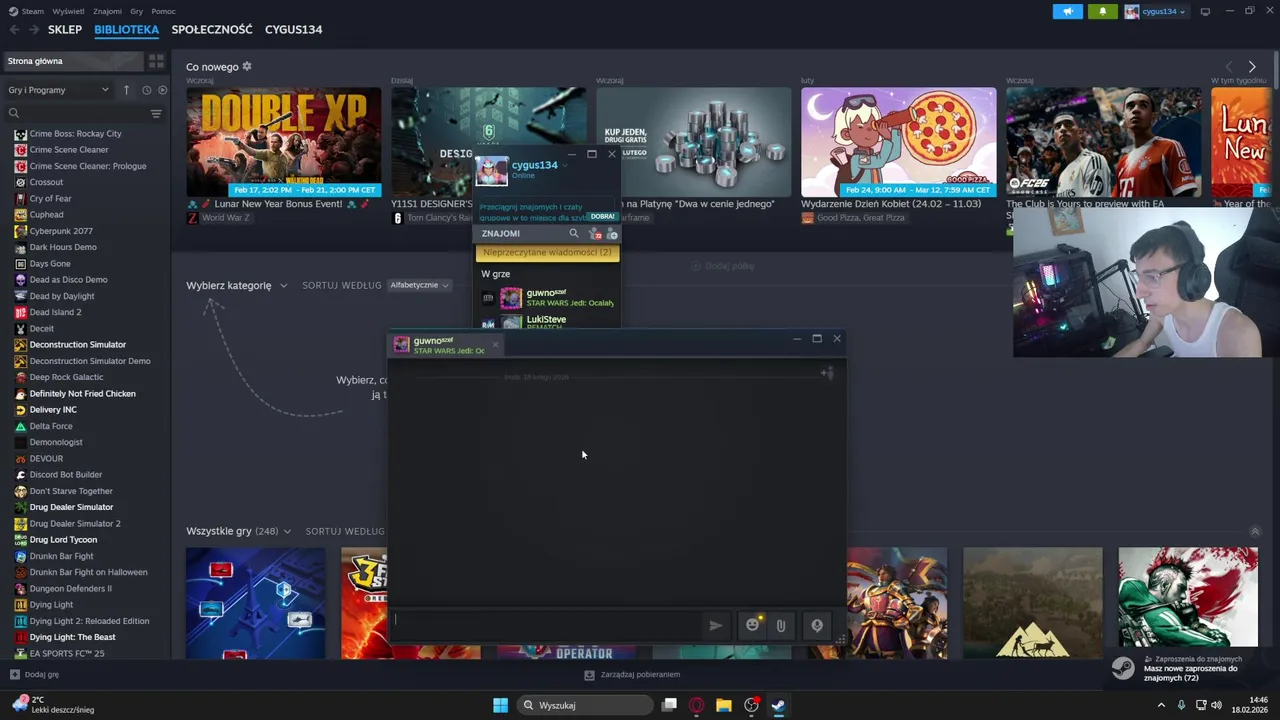Switch to SPOŁECZNOŚĆ tab
The height and width of the screenshot is (720, 1280).
click(x=212, y=30)
